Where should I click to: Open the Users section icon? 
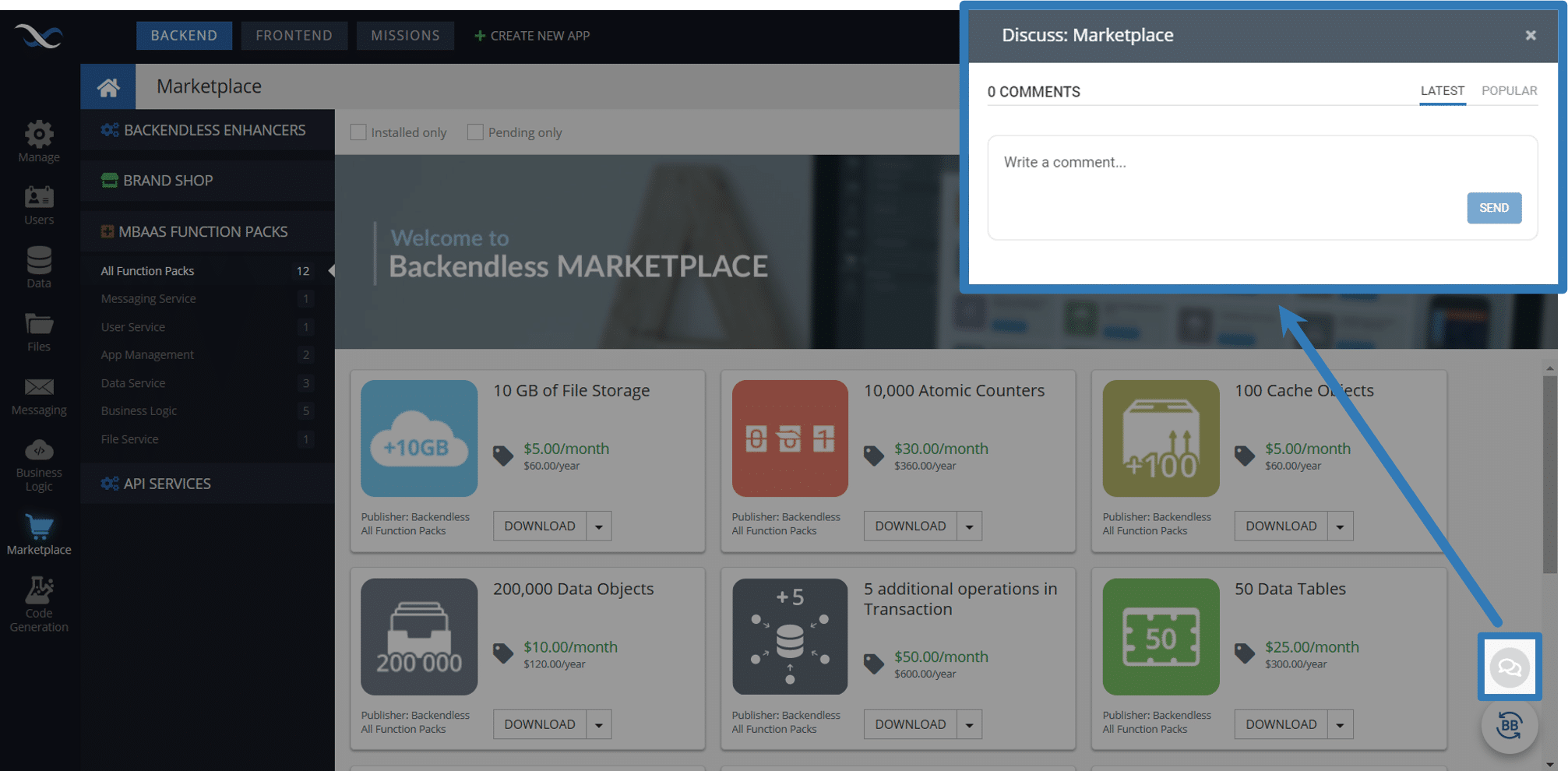click(x=39, y=197)
